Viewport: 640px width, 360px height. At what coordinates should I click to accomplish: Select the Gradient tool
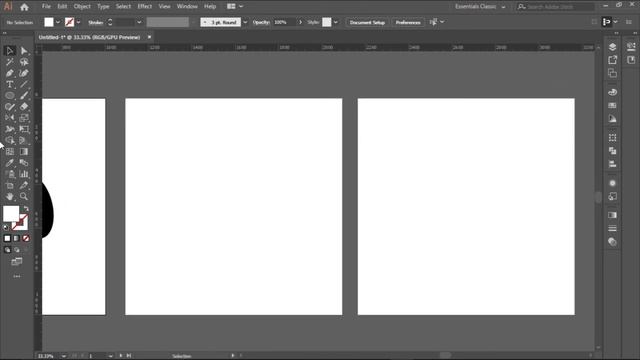click(24, 151)
